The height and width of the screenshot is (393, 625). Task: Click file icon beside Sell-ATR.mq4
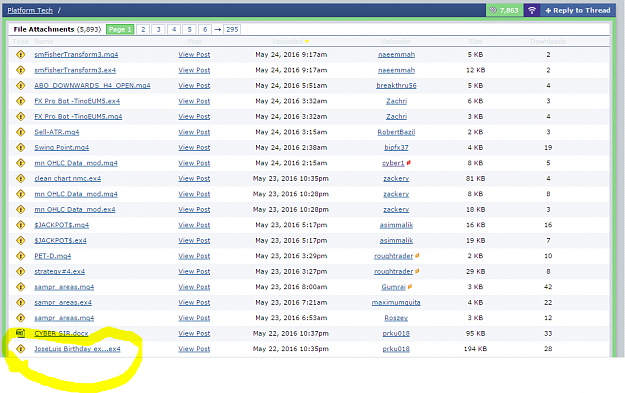[x=21, y=132]
